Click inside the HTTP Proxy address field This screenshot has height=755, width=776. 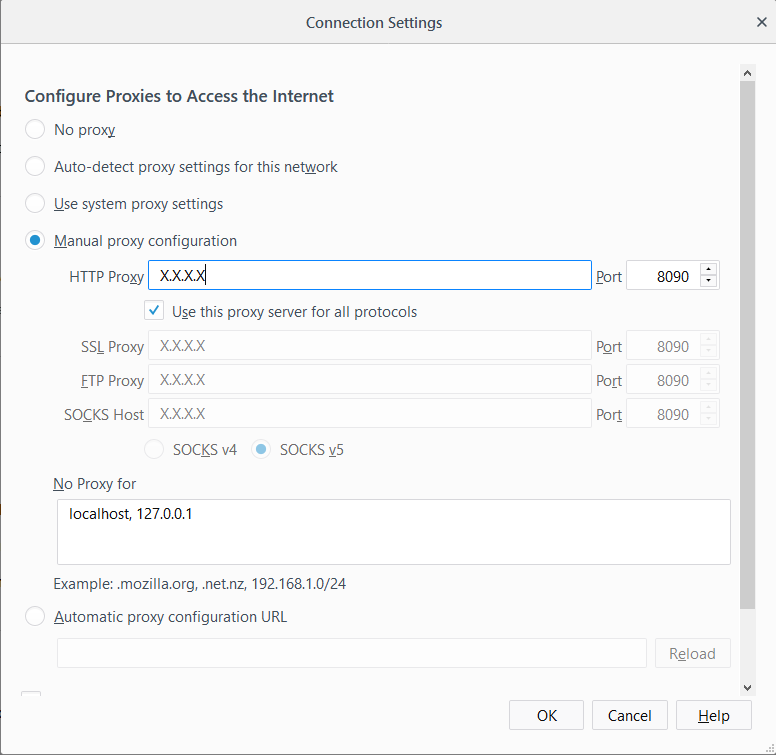point(370,275)
